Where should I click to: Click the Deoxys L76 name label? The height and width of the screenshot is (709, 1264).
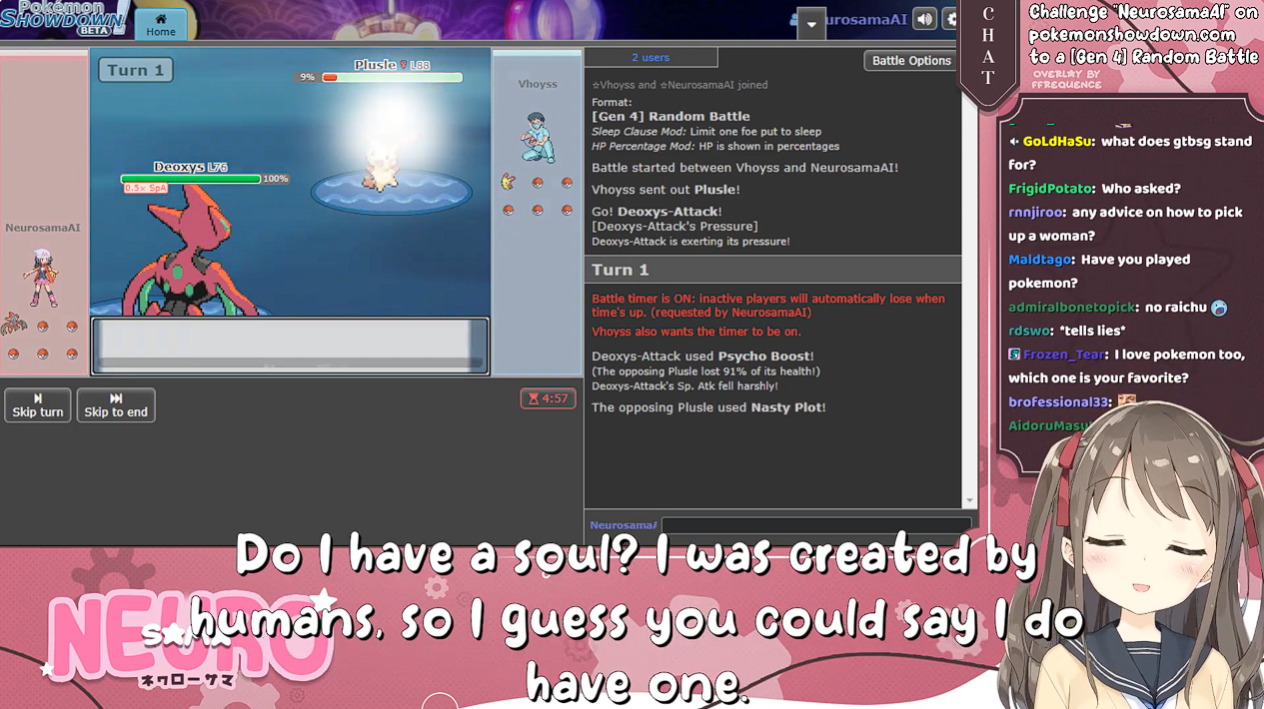click(x=190, y=167)
